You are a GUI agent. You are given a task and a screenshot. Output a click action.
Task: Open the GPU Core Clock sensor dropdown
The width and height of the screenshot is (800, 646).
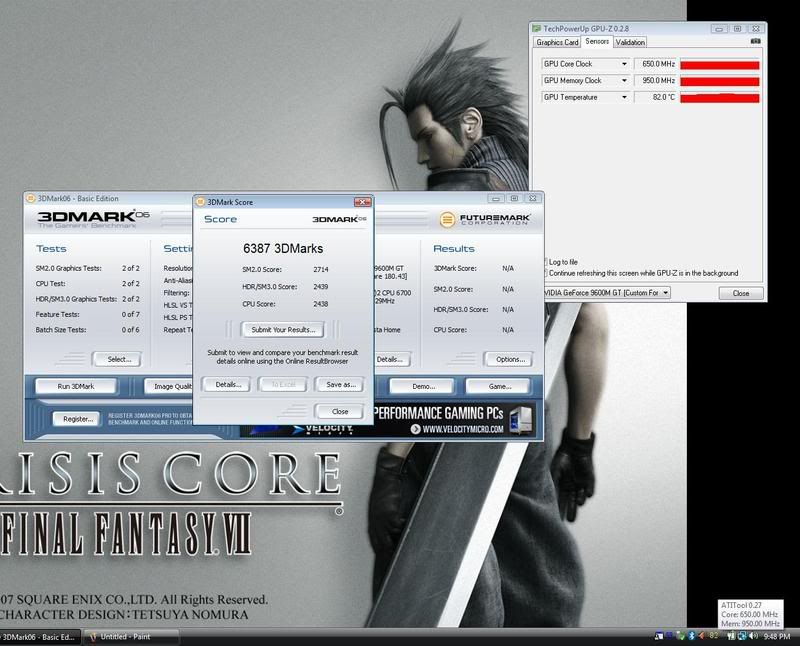point(624,64)
